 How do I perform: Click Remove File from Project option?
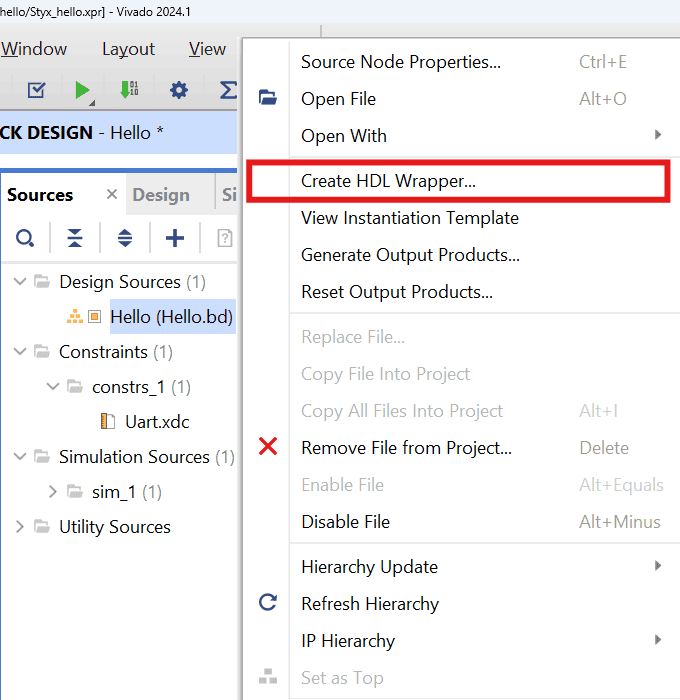(x=406, y=448)
